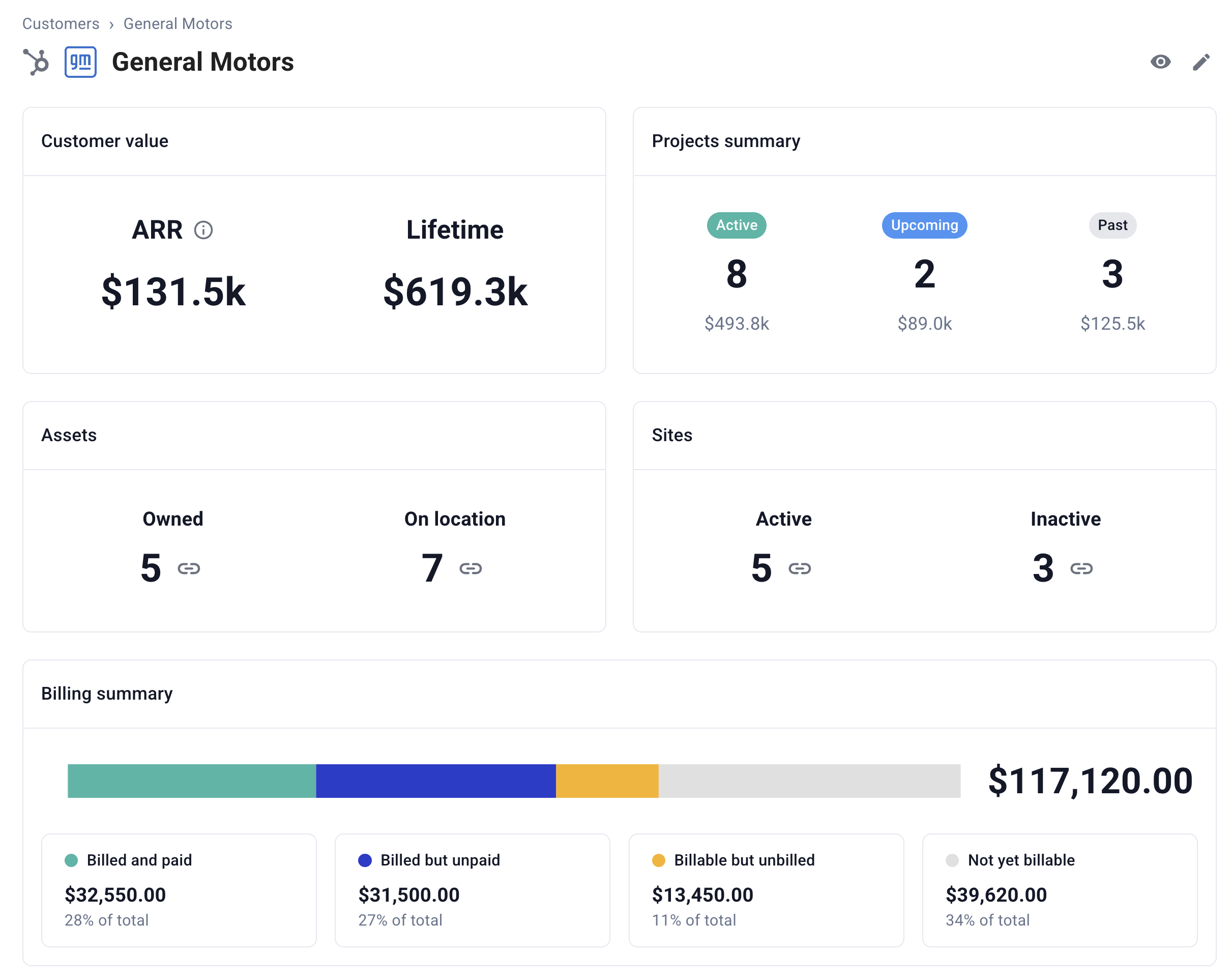Open the Inactive sites link icon
Image resolution: width=1232 pixels, height=980 pixels.
[1081, 568]
